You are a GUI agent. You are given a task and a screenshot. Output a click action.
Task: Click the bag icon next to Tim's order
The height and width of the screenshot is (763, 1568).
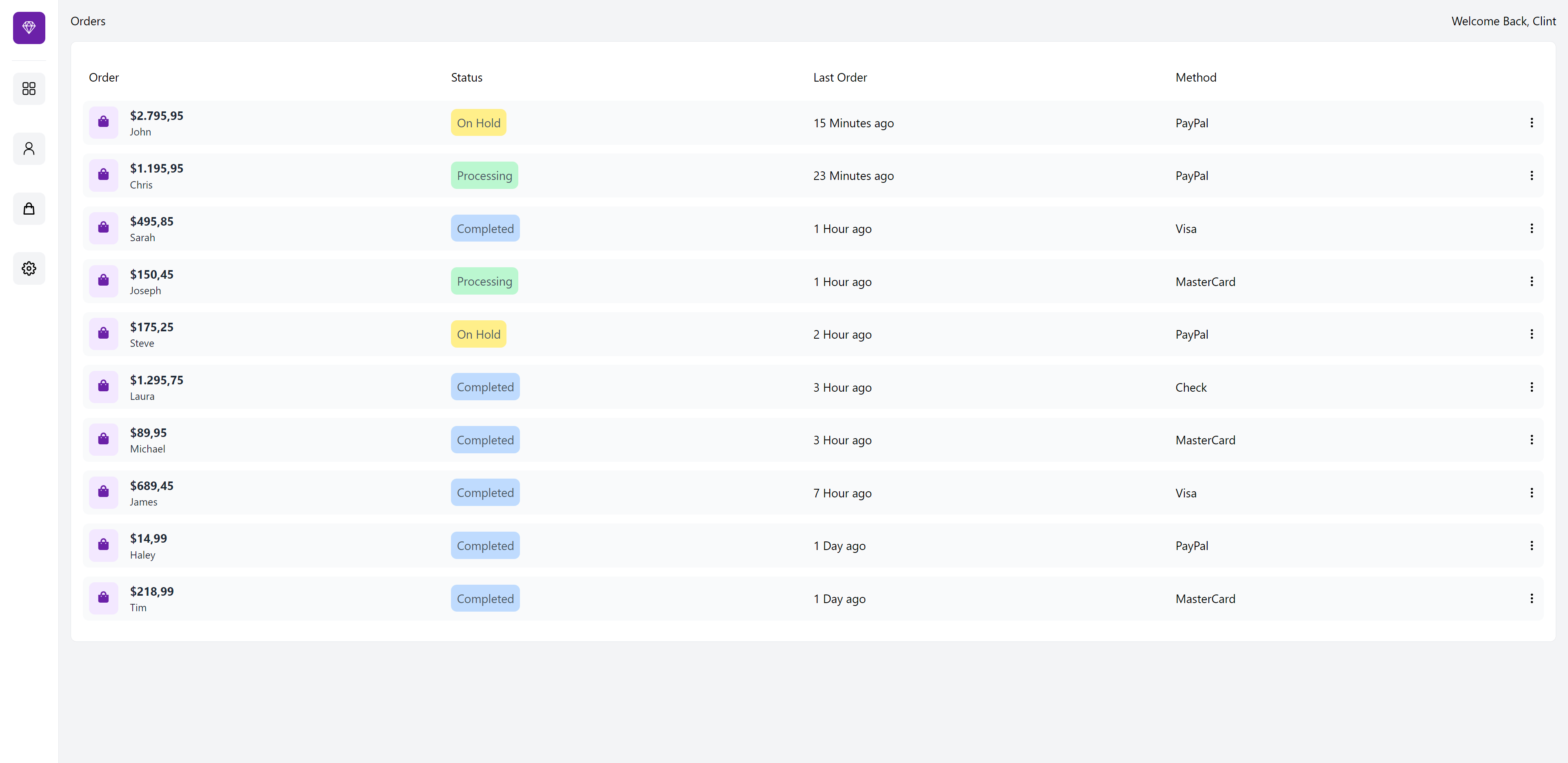[104, 598]
